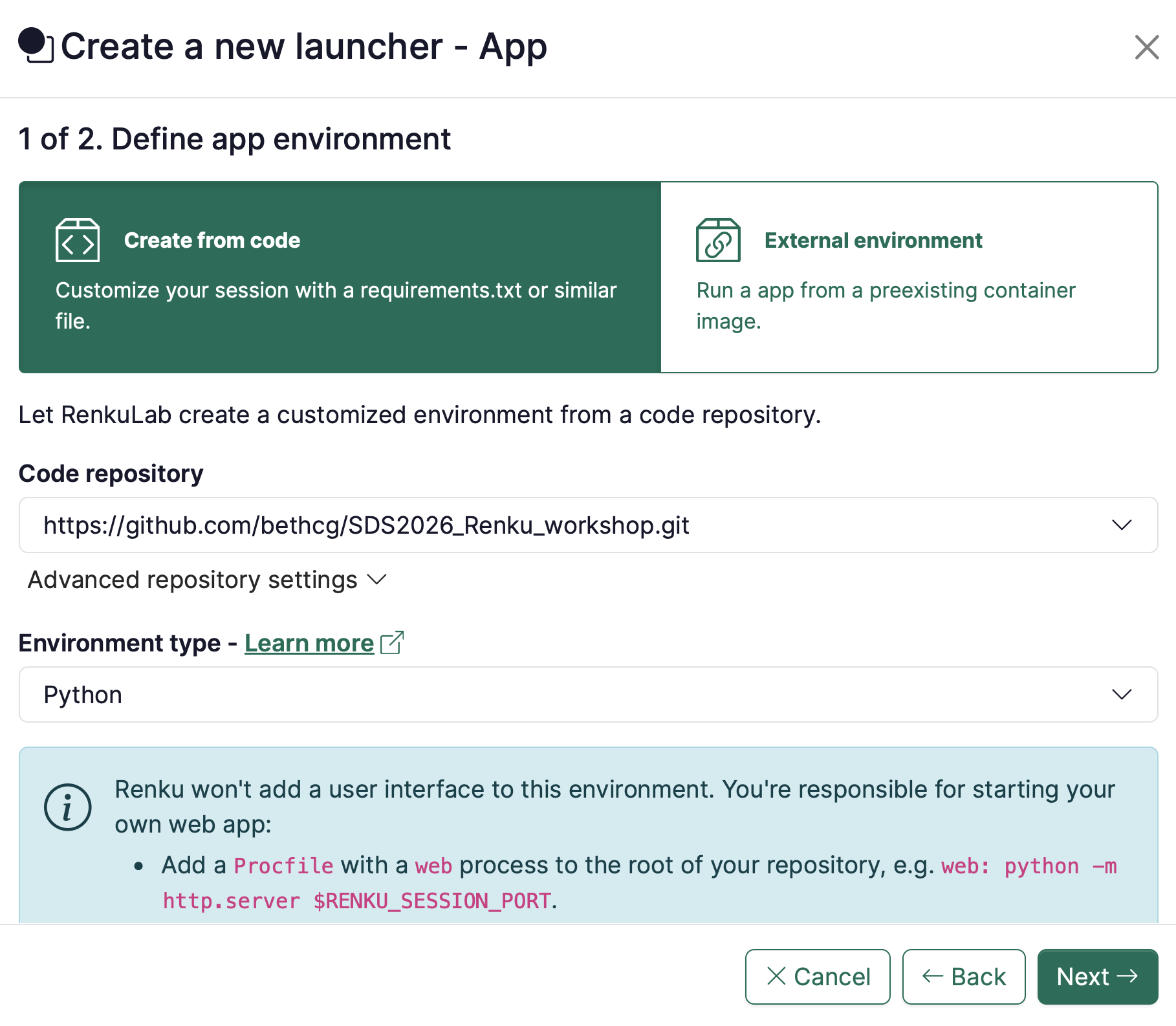Click the 'Create a new launcher - App' title
The width and height of the screenshot is (1176, 1026).
click(304, 47)
